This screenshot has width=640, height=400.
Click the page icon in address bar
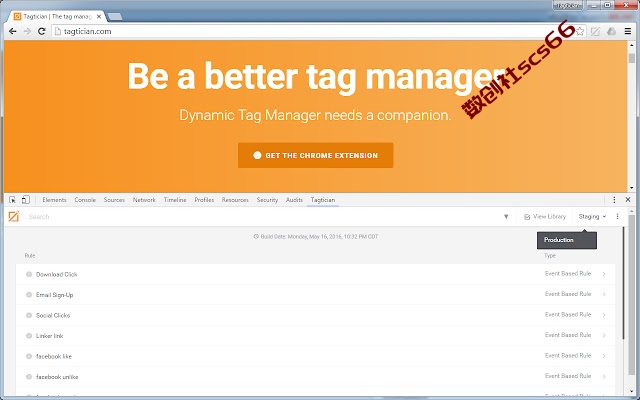58,31
